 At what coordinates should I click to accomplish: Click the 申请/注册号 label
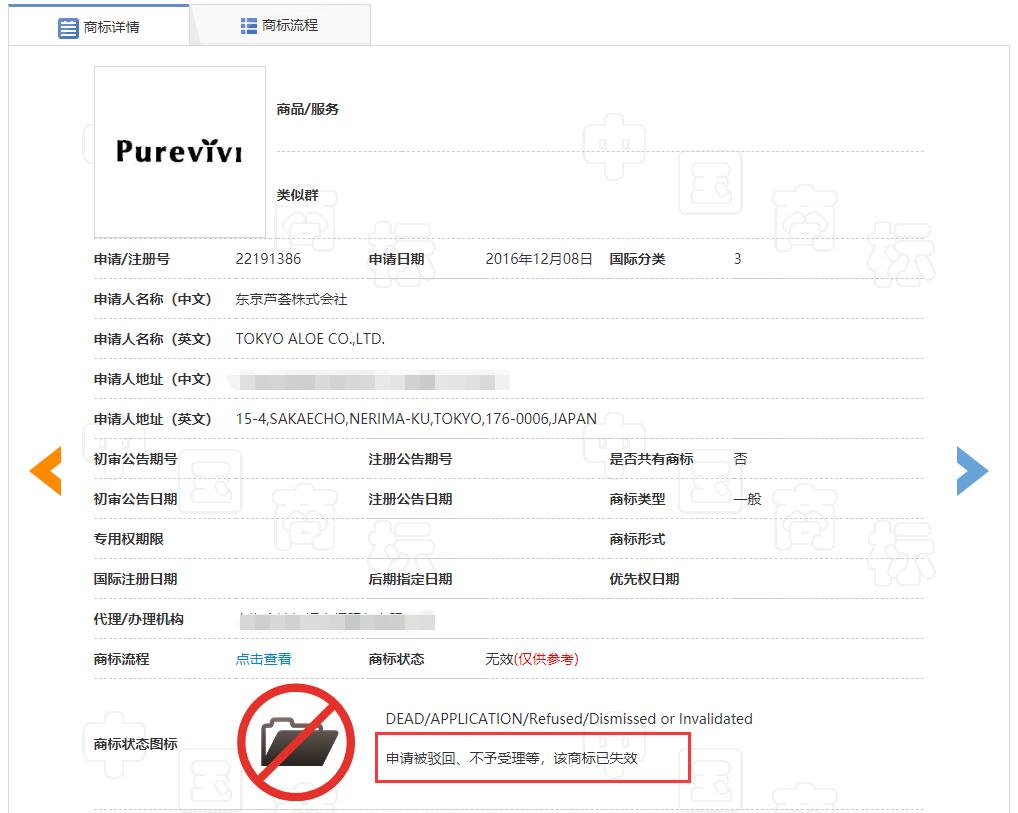131,259
